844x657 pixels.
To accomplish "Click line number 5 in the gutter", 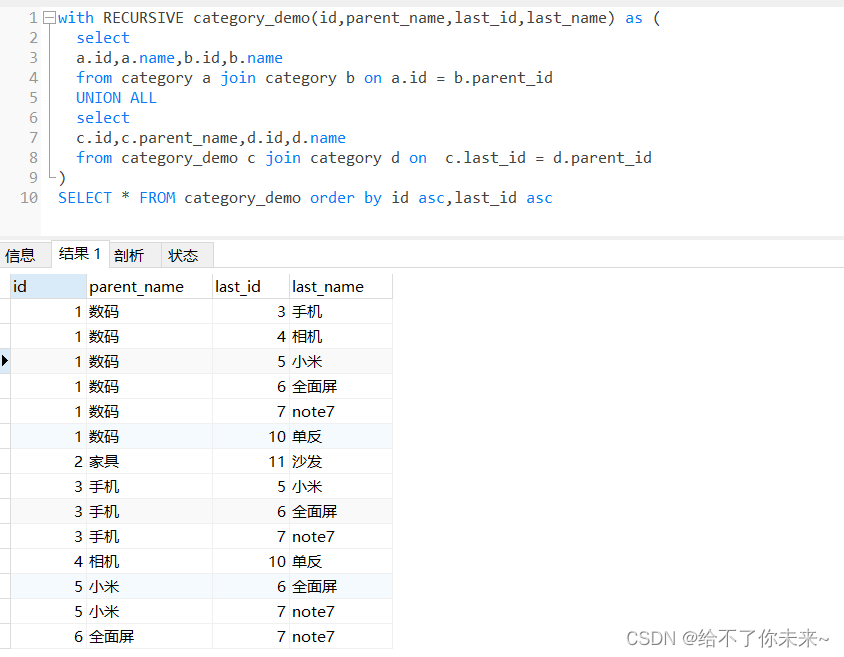I will tap(33, 98).
